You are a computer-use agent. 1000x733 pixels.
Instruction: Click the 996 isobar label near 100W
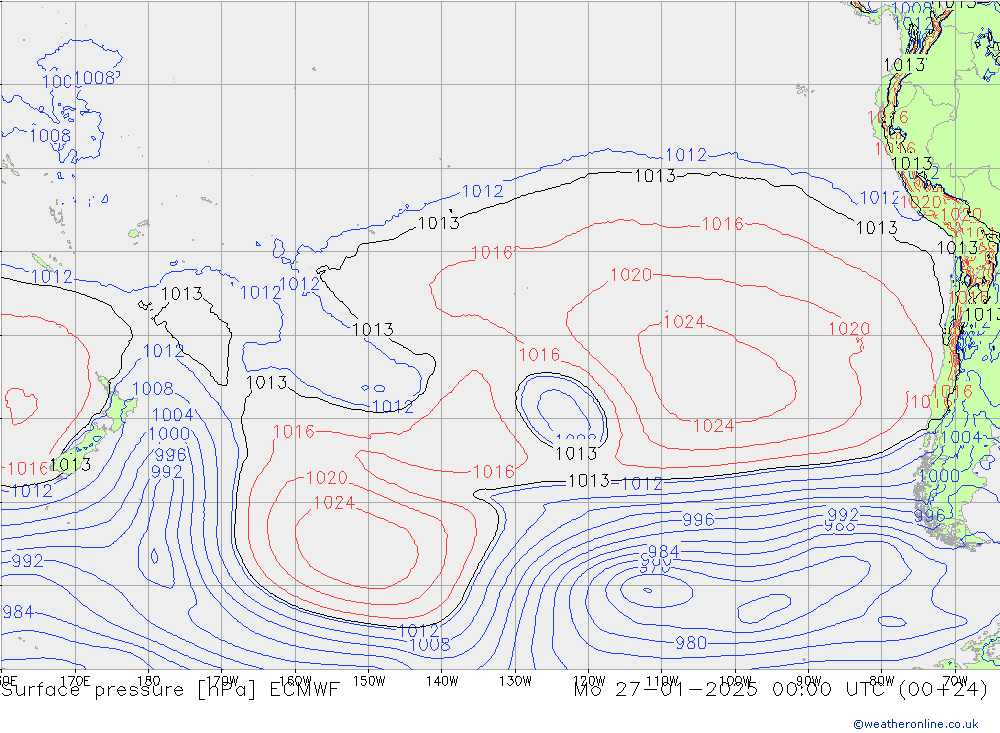(698, 519)
